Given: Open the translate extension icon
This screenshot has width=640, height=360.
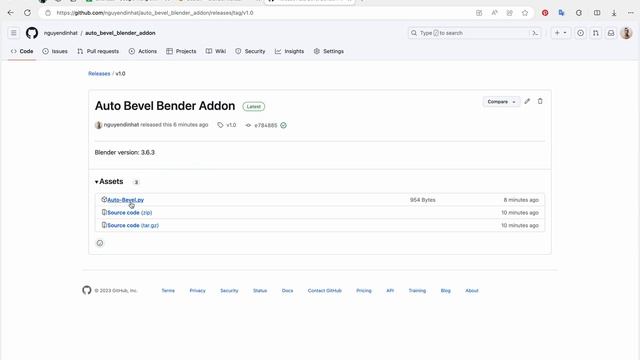Looking at the screenshot, I should [x=562, y=13].
